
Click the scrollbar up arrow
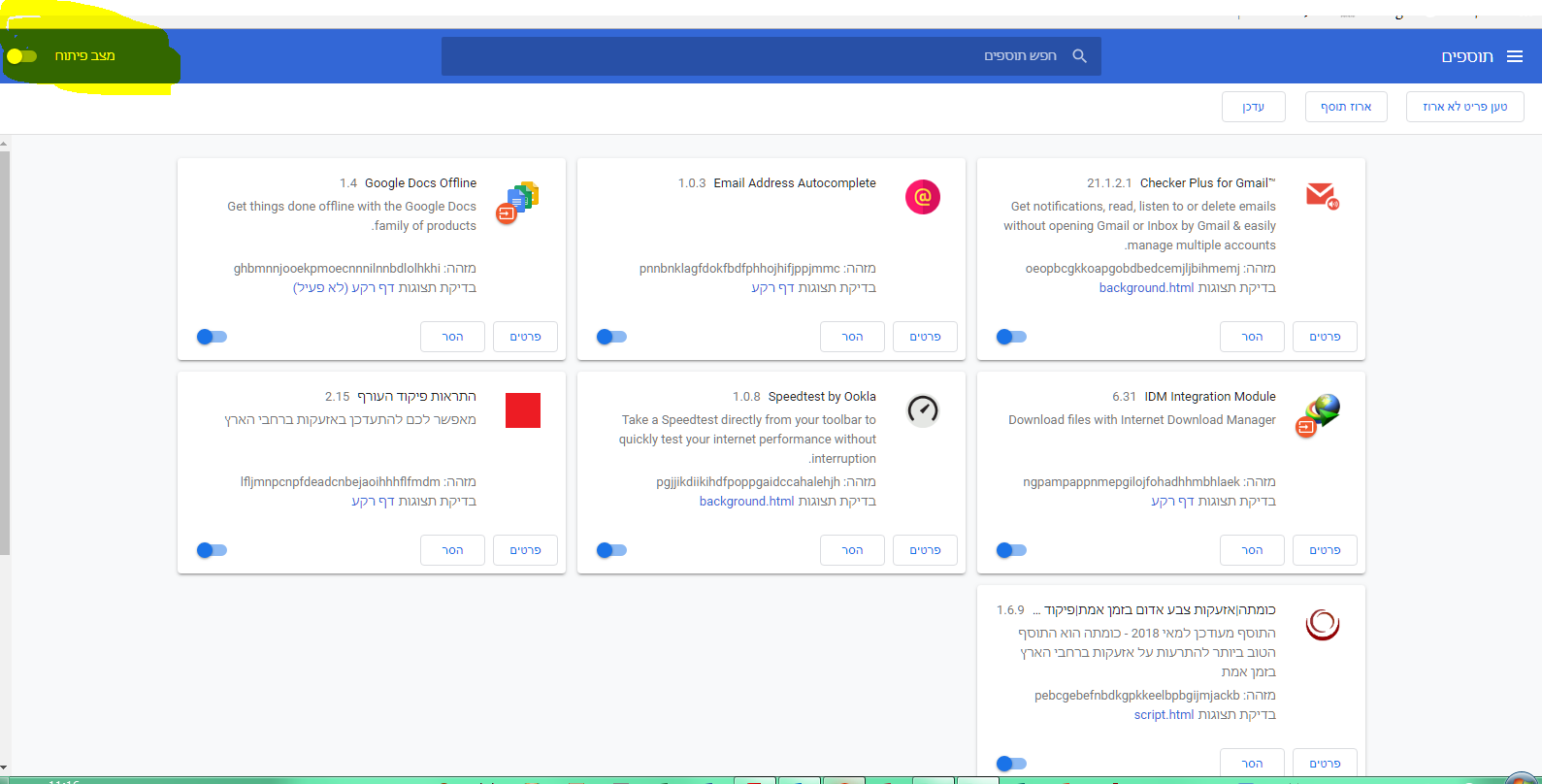5,143
